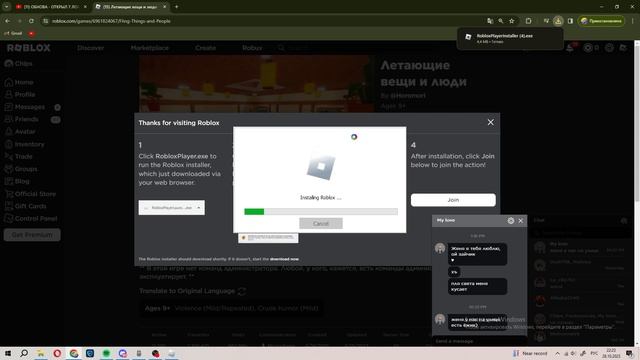640x360 pixels.
Task: Open chat settings gear in My love chat
Action: [511, 220]
